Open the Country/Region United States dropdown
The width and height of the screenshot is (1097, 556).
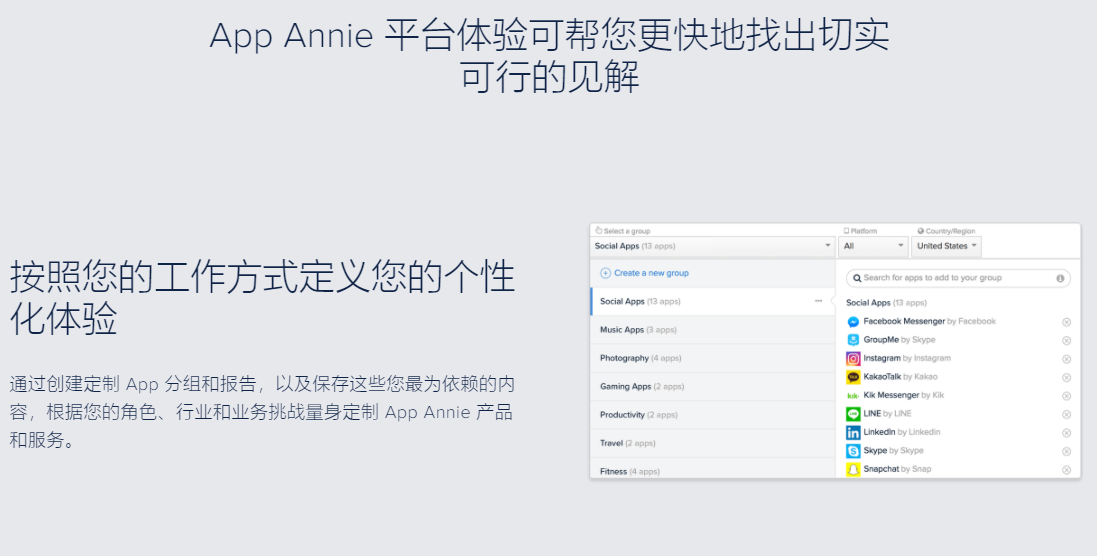pos(946,246)
